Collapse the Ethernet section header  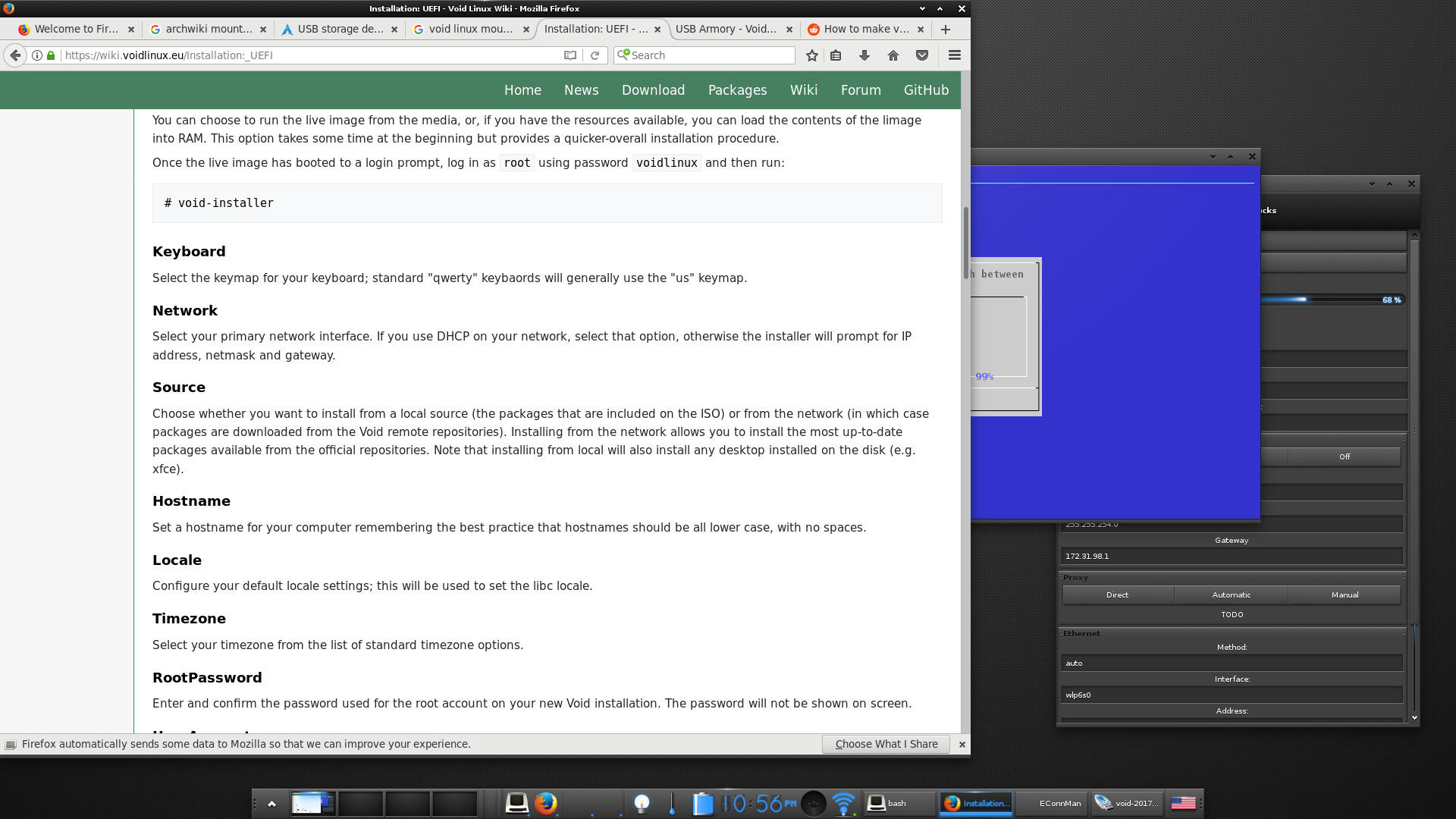[x=1232, y=634]
